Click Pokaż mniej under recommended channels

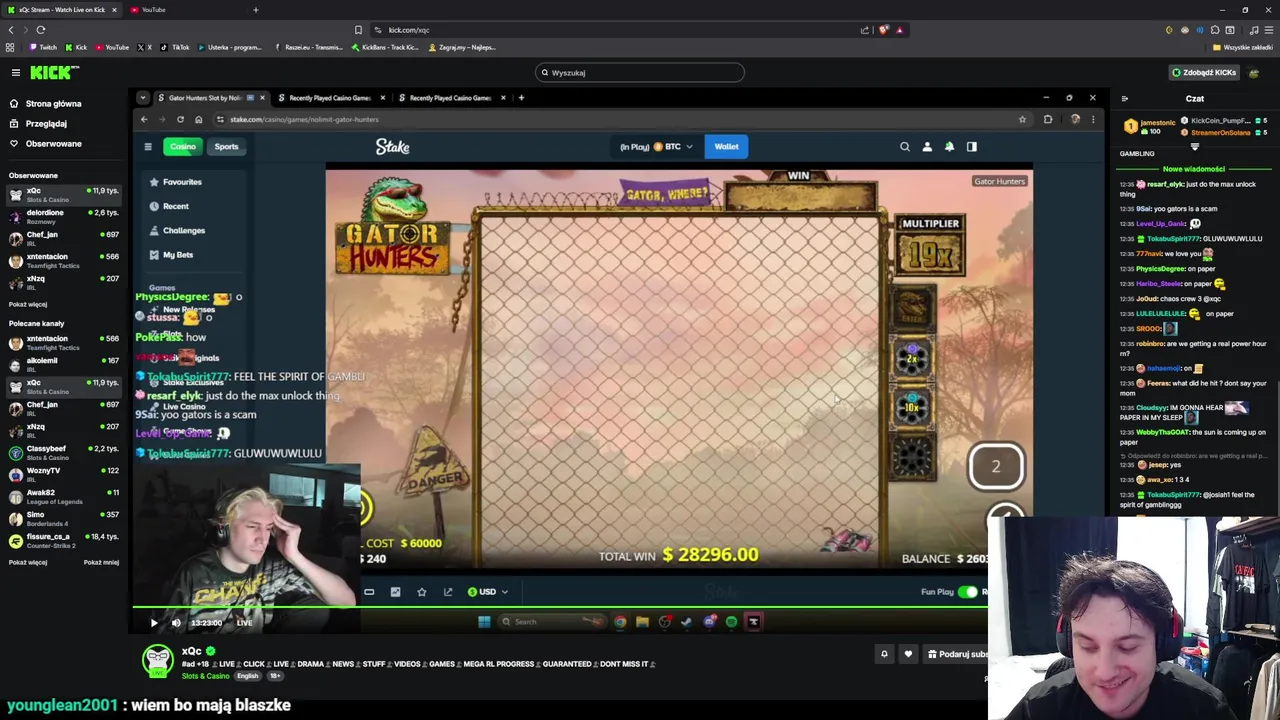tap(101, 562)
